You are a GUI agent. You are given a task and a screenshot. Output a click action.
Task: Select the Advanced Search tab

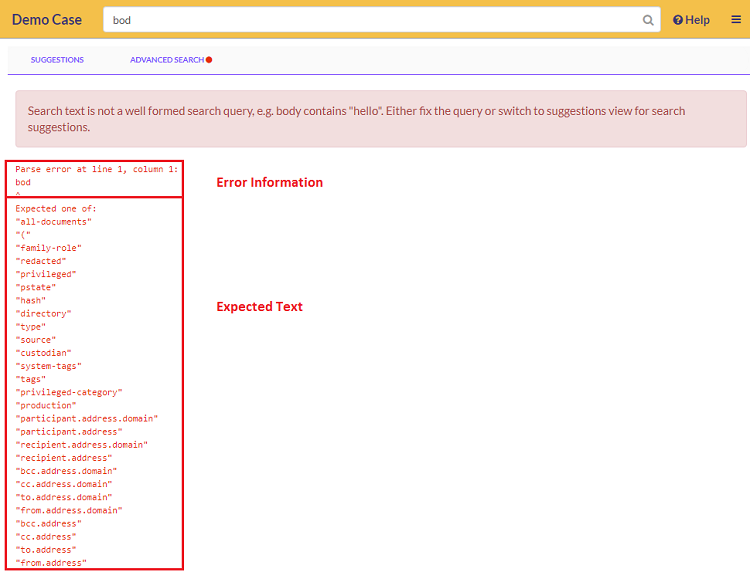(166, 60)
